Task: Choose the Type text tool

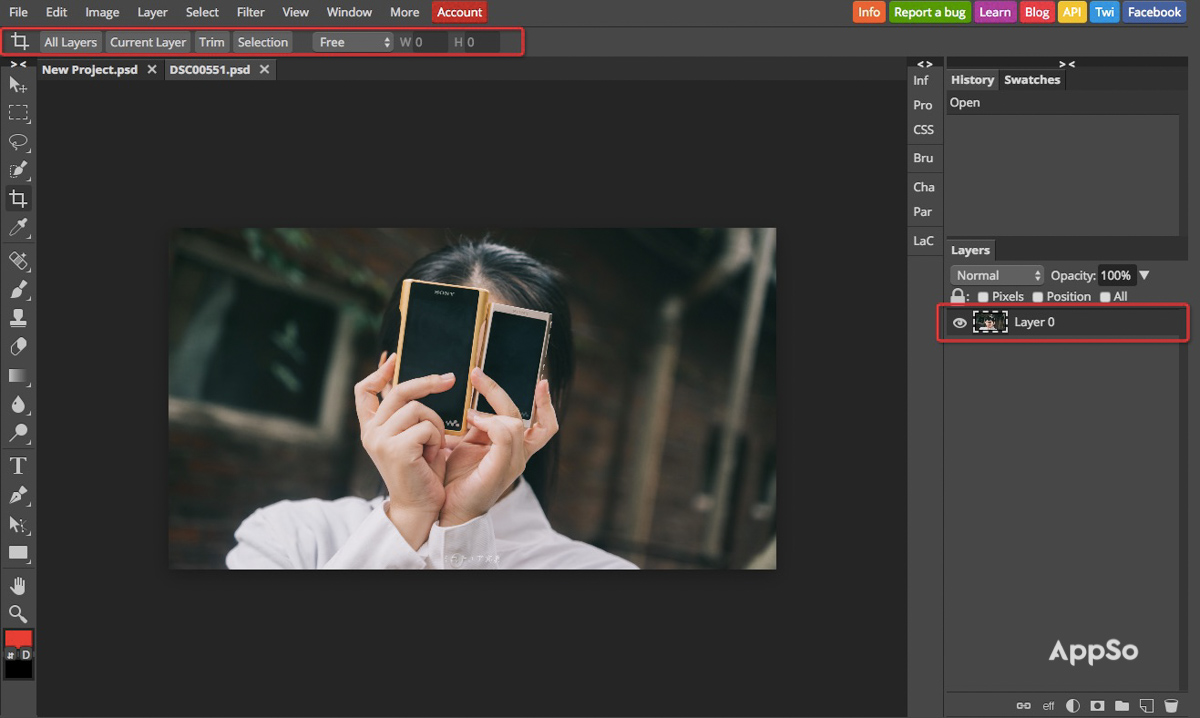Action: (x=18, y=466)
